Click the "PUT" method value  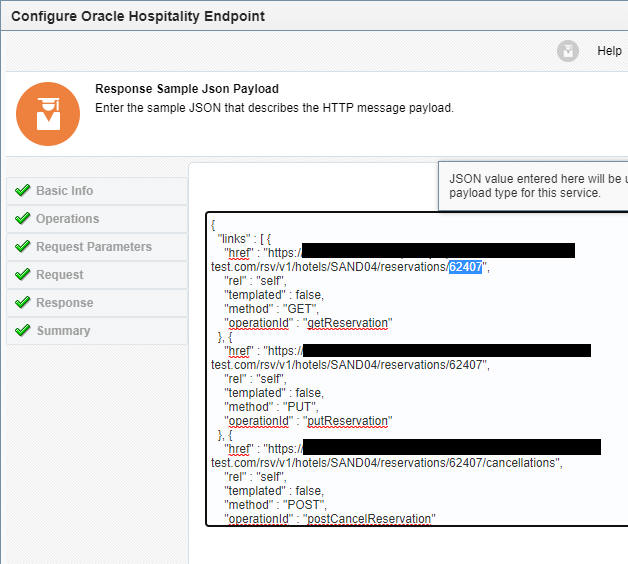(300, 407)
